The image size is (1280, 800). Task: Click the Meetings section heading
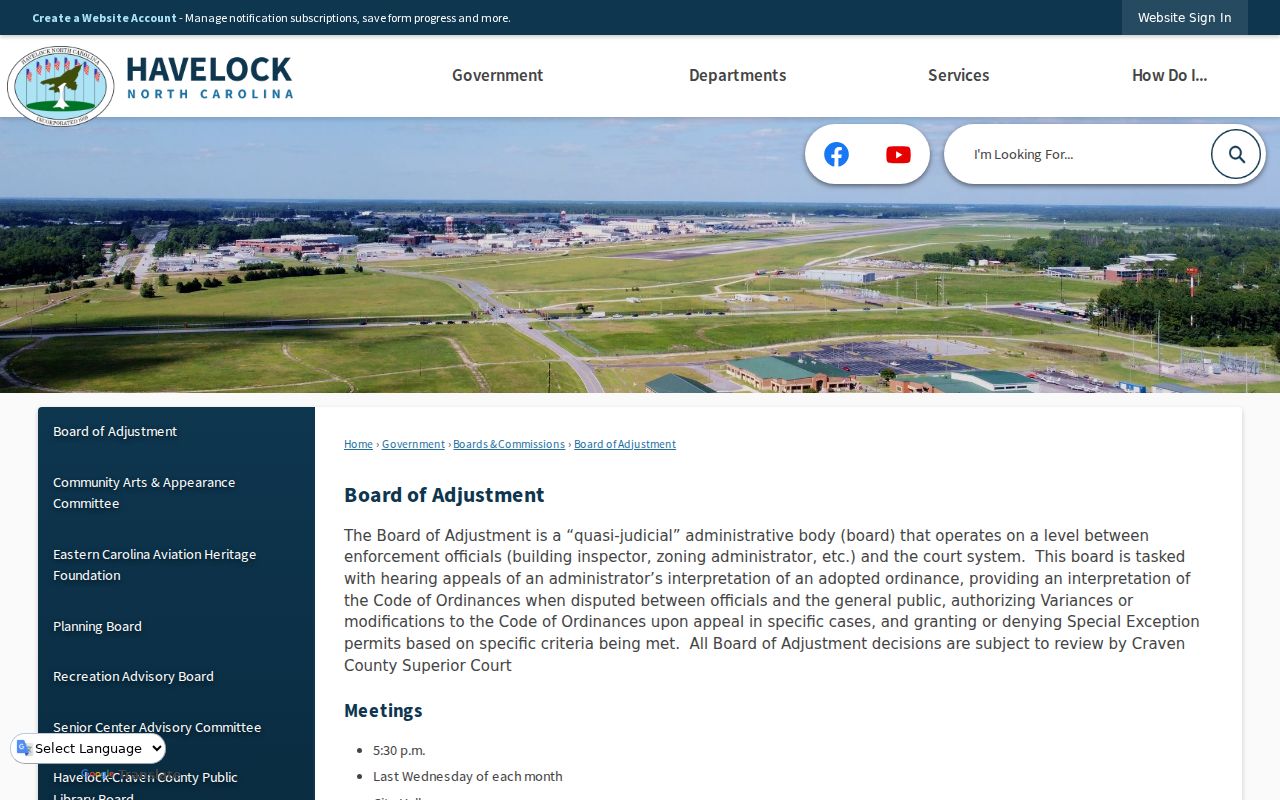coord(383,711)
